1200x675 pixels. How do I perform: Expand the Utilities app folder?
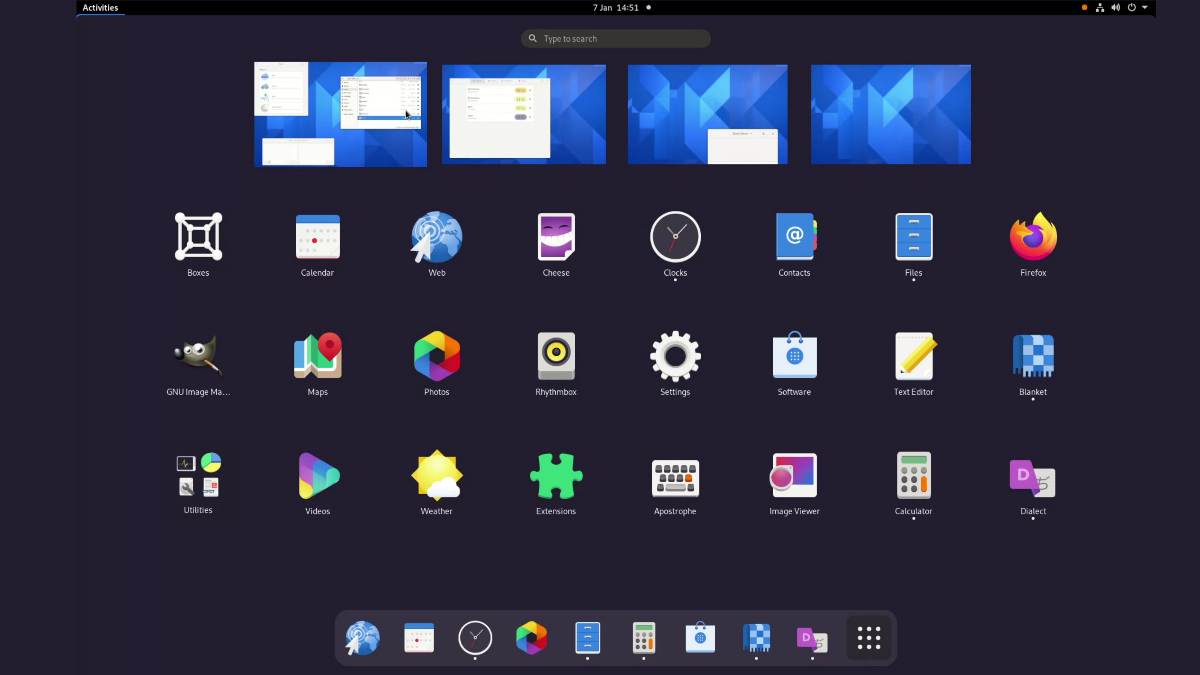click(198, 475)
